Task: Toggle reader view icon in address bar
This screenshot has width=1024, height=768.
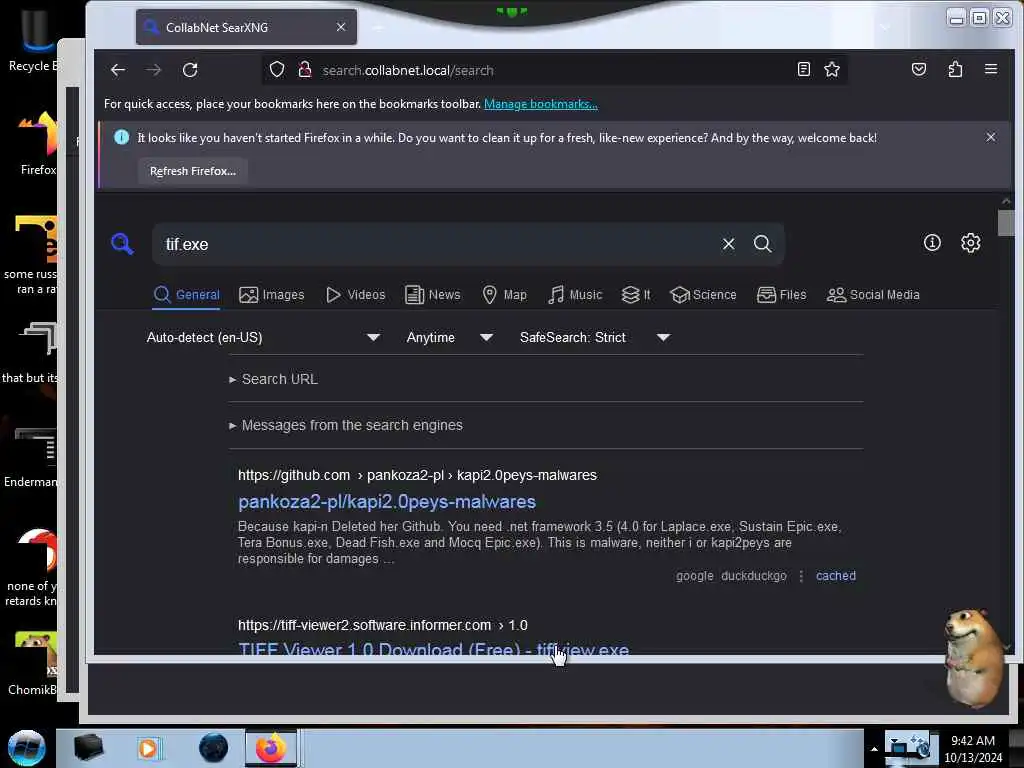Action: 803,69
